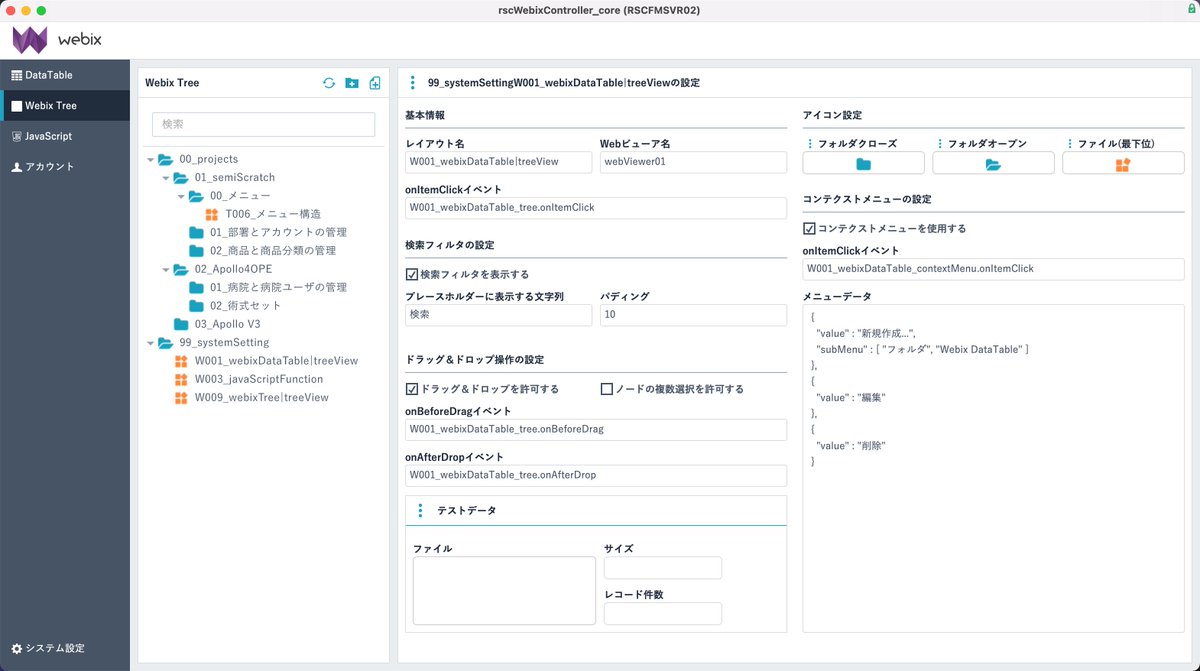Click the add new file icon

coord(375,83)
